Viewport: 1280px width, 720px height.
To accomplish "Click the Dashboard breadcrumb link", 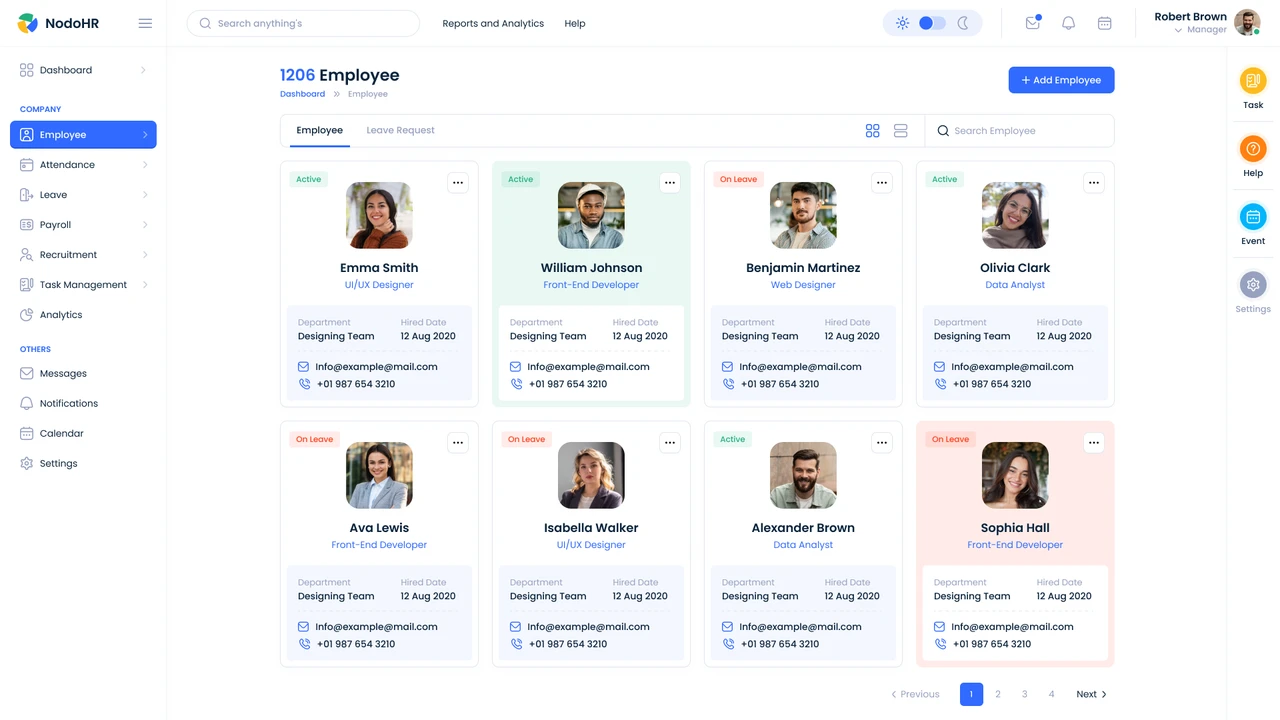I will pos(302,94).
